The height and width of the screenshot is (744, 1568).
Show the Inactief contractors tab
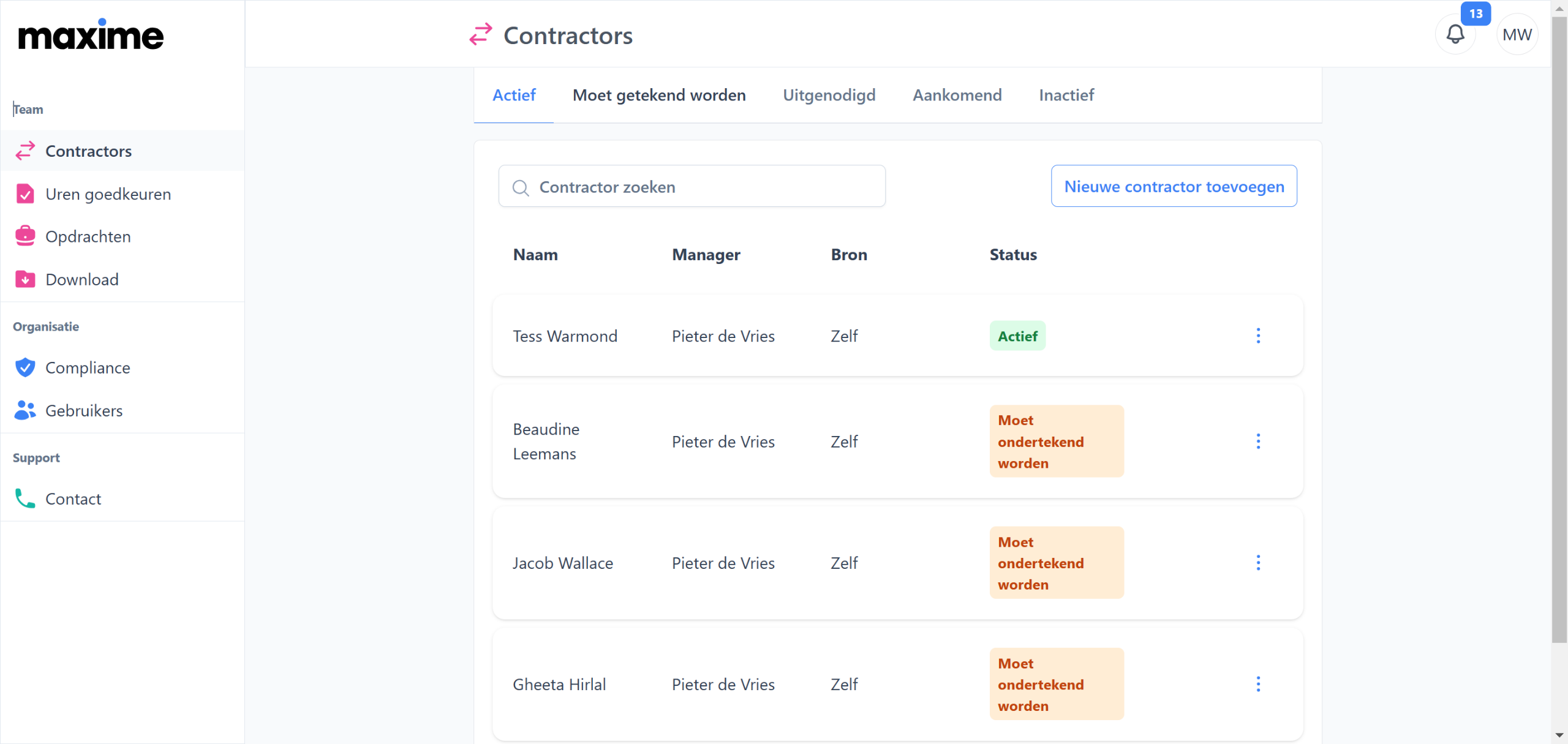click(x=1066, y=96)
